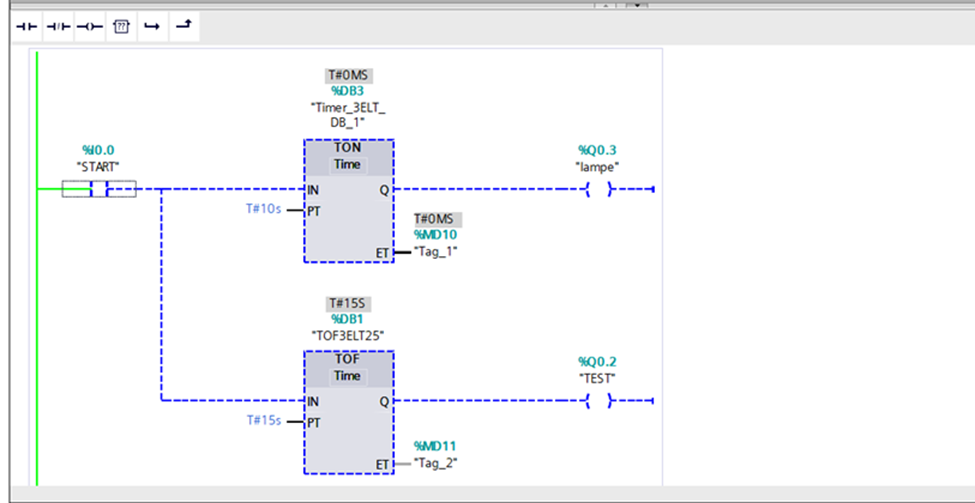Collapse pane with the up arrow
The height and width of the screenshot is (503, 975).
604,5
